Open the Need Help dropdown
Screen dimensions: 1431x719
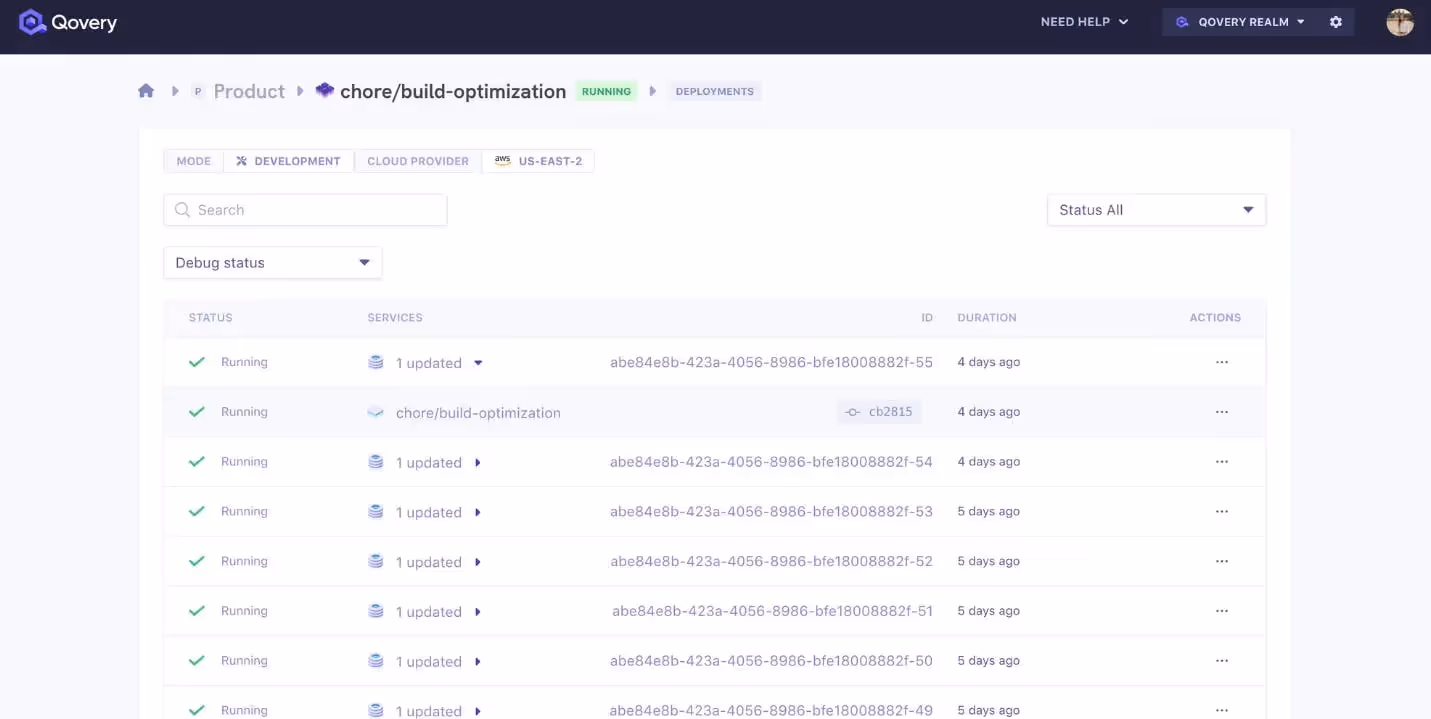click(x=1084, y=22)
